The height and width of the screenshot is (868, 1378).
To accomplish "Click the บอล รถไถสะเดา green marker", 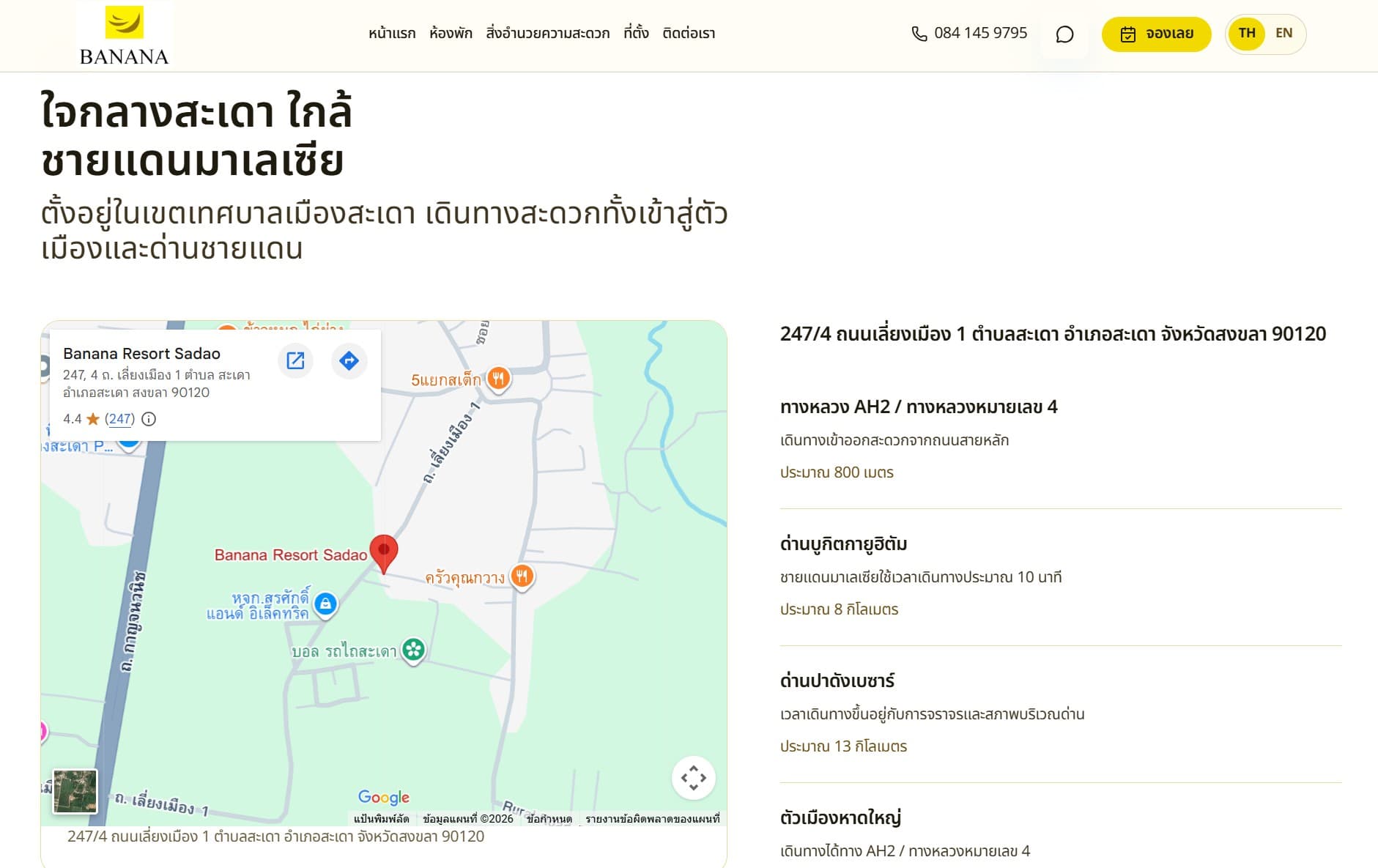I will (414, 650).
